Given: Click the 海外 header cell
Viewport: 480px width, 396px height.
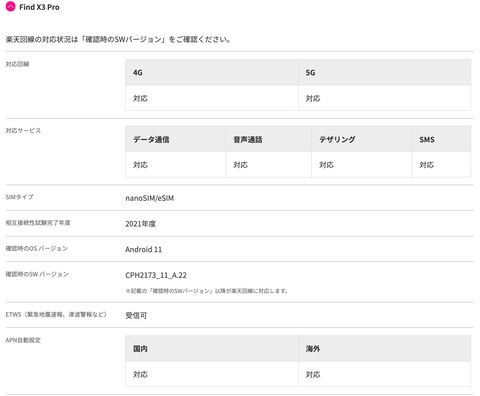Looking at the screenshot, I should [x=385, y=348].
